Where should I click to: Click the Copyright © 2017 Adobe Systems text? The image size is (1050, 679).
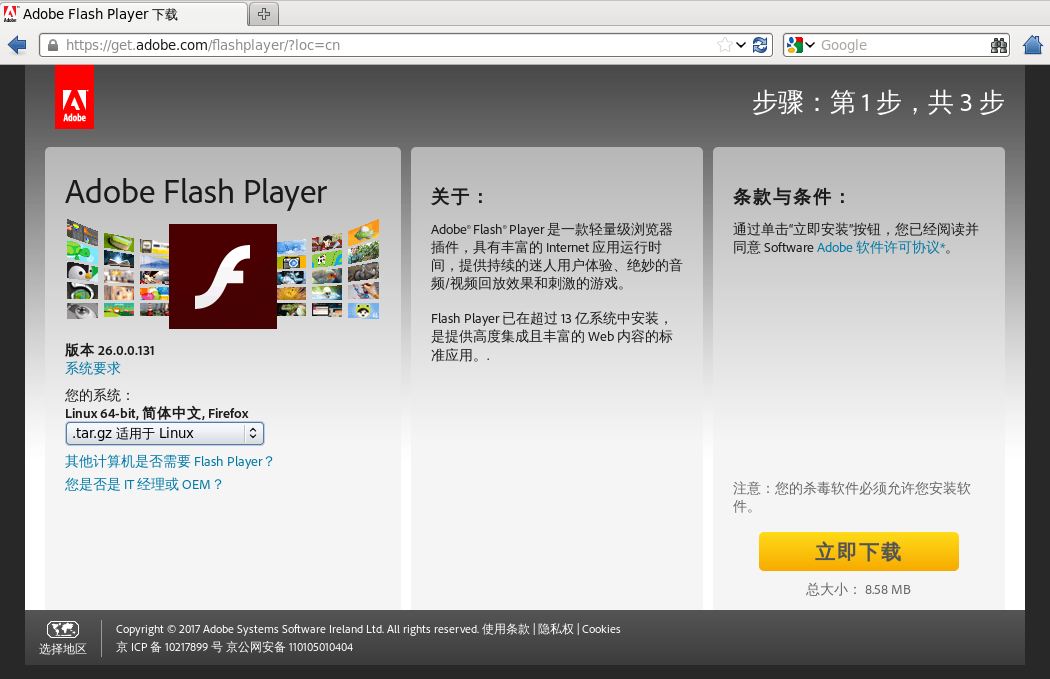coord(297,629)
